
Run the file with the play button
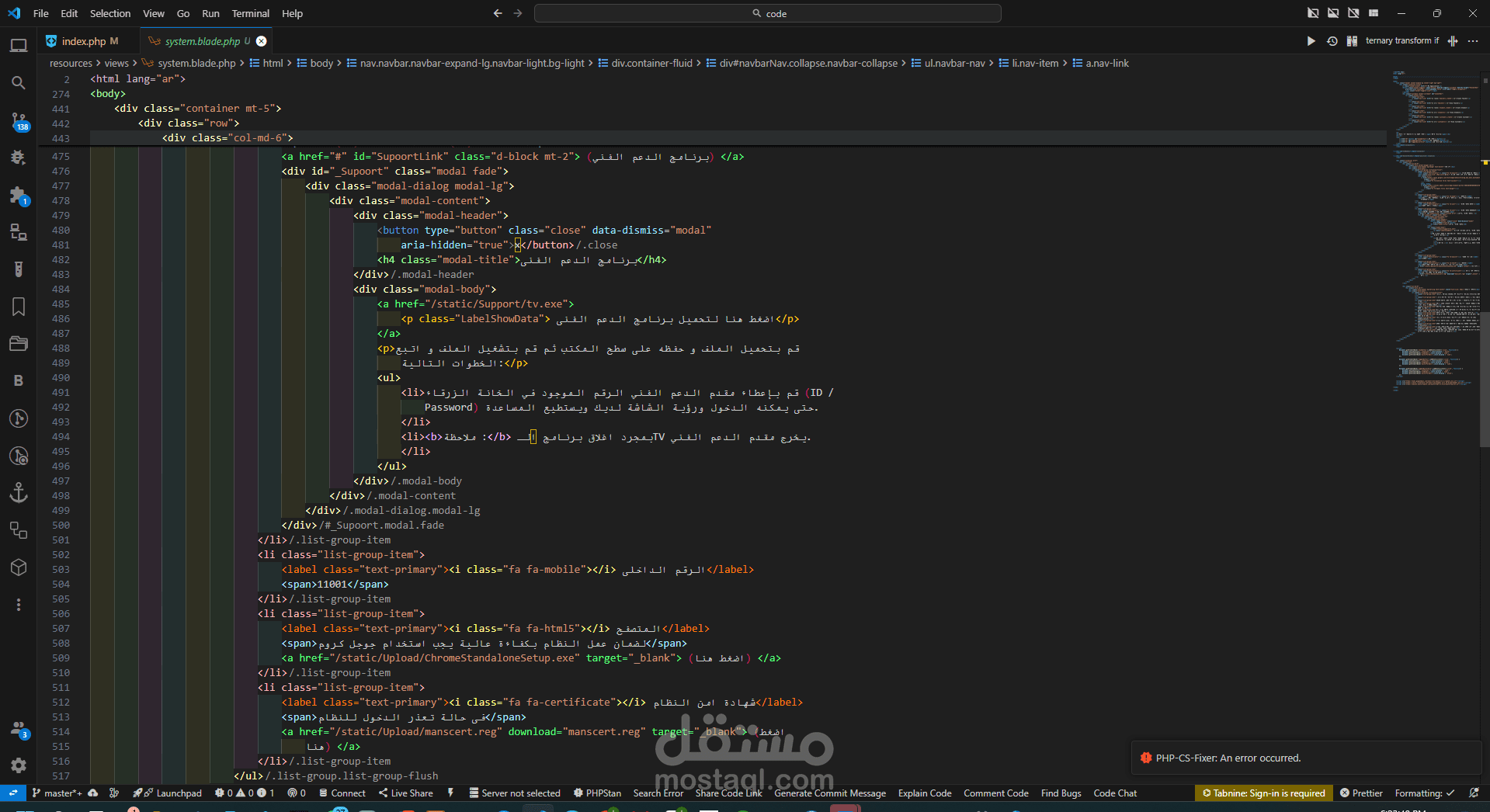(x=1311, y=41)
